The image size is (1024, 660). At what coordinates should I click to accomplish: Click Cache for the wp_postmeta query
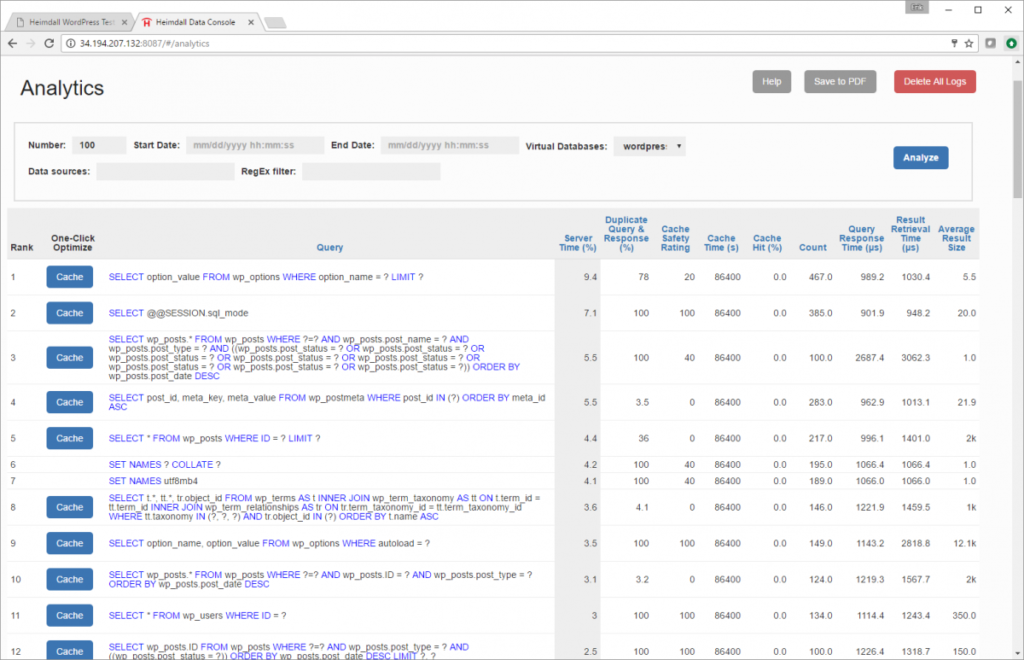(69, 402)
